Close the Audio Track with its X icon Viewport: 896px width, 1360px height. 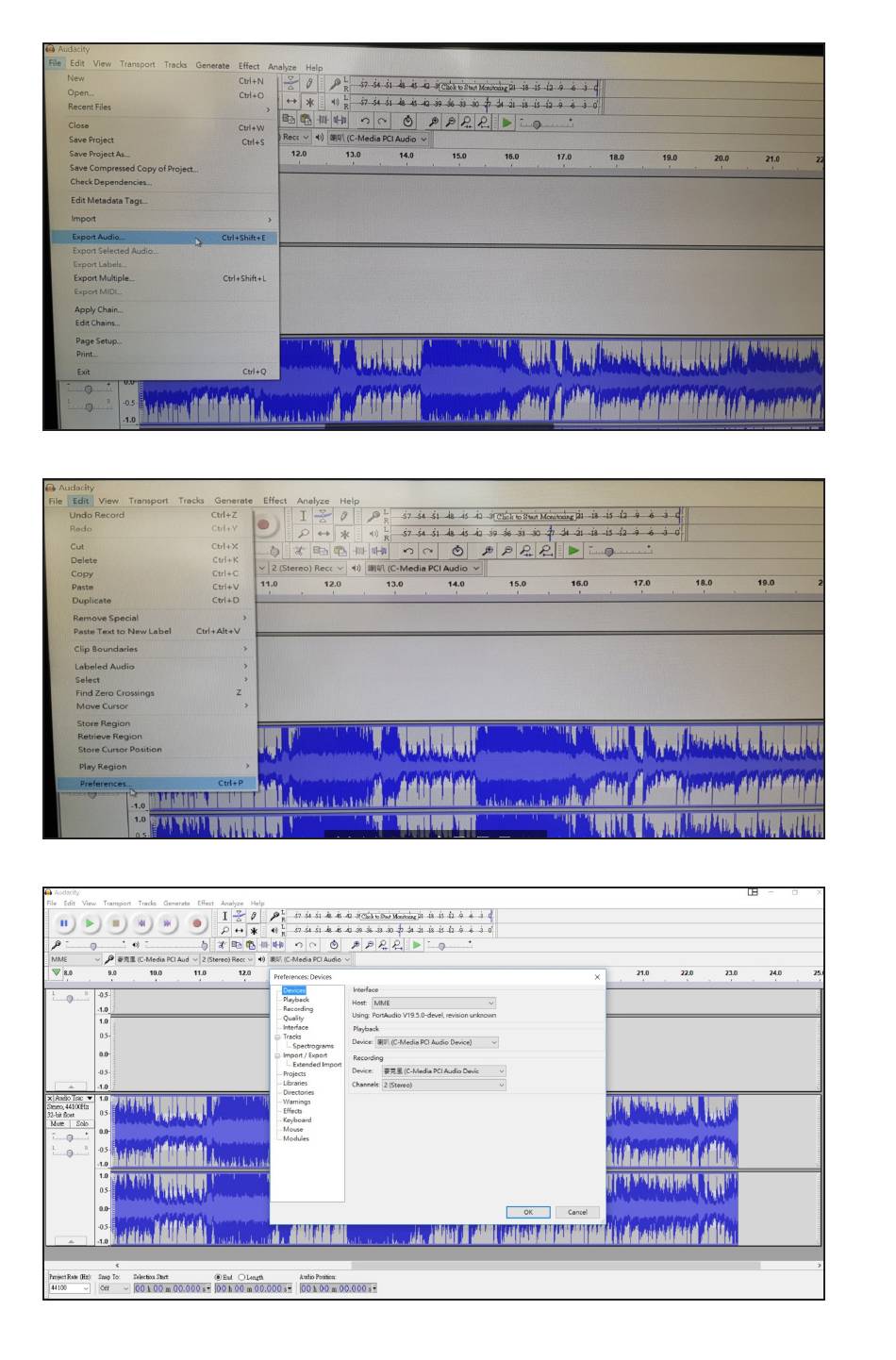(x=50, y=1099)
